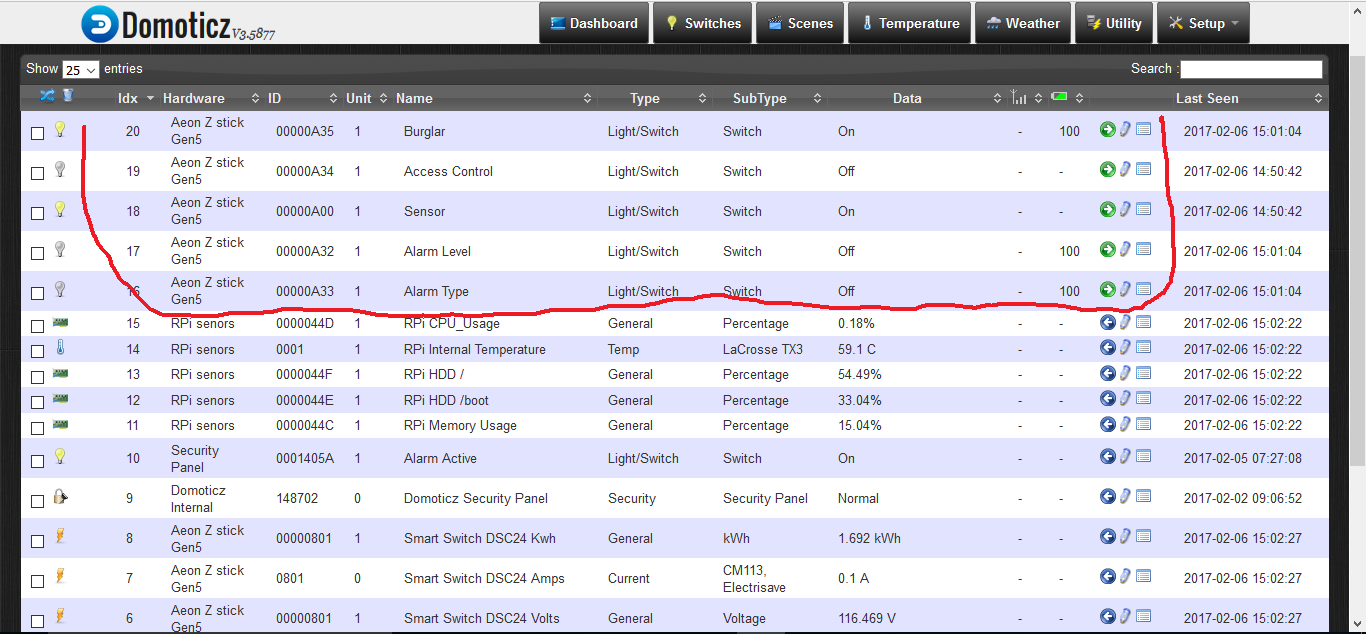The height and width of the screenshot is (634, 1366).
Task: Click the blue remove arrow for RPi CPU_Usage
Action: [1107, 322]
